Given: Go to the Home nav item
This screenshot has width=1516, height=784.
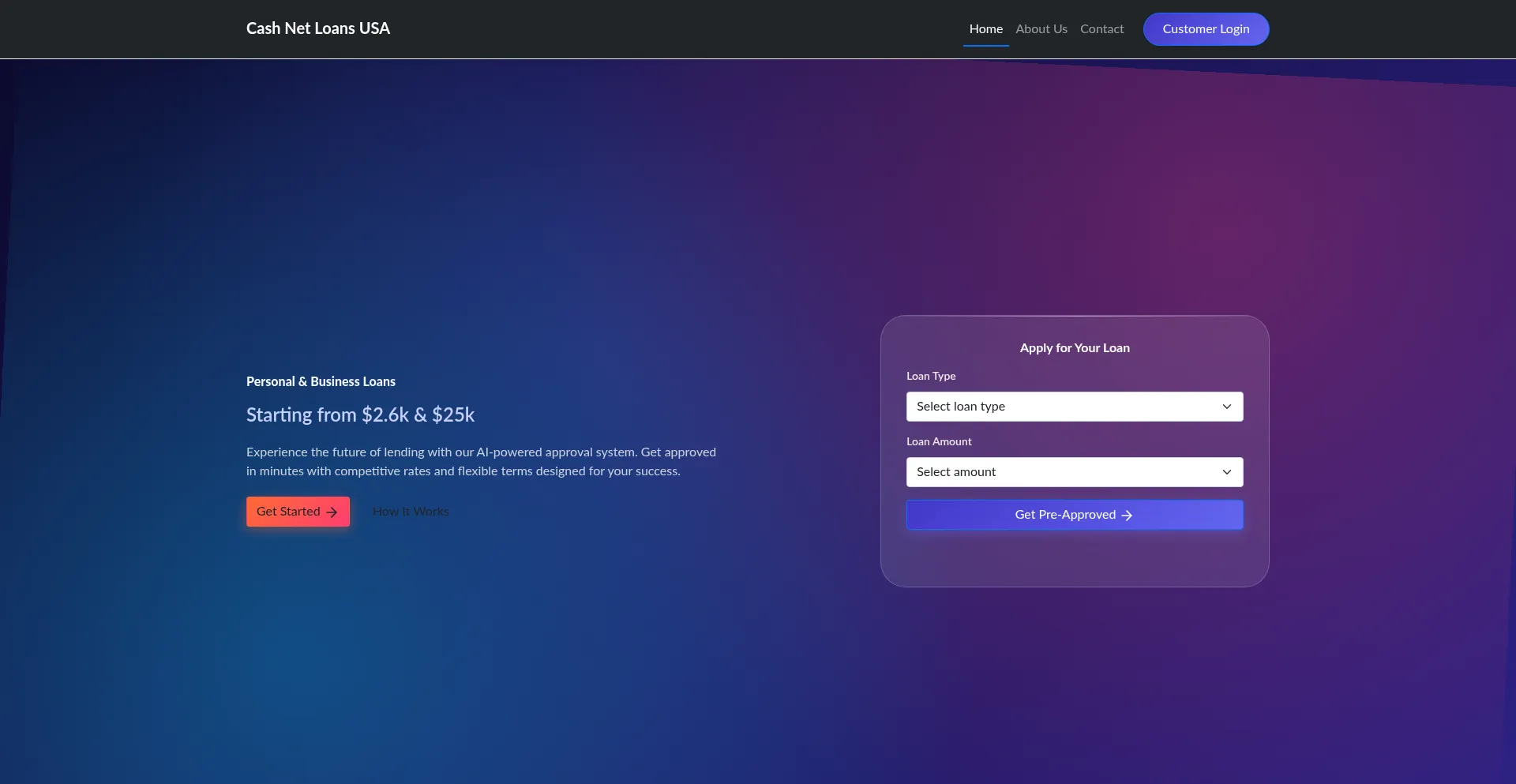Looking at the screenshot, I should pos(985,29).
